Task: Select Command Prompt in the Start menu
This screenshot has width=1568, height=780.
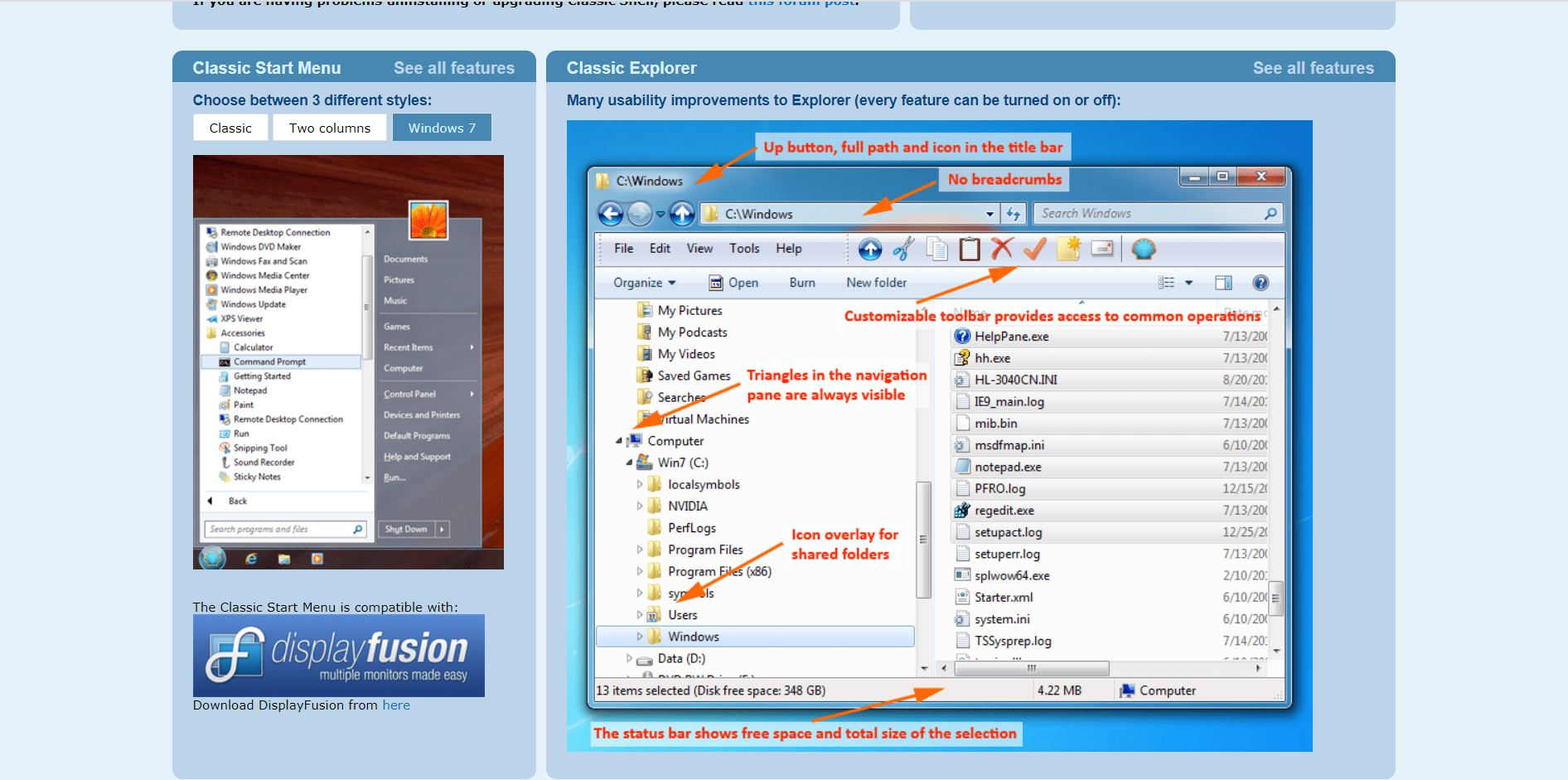Action: [281, 362]
